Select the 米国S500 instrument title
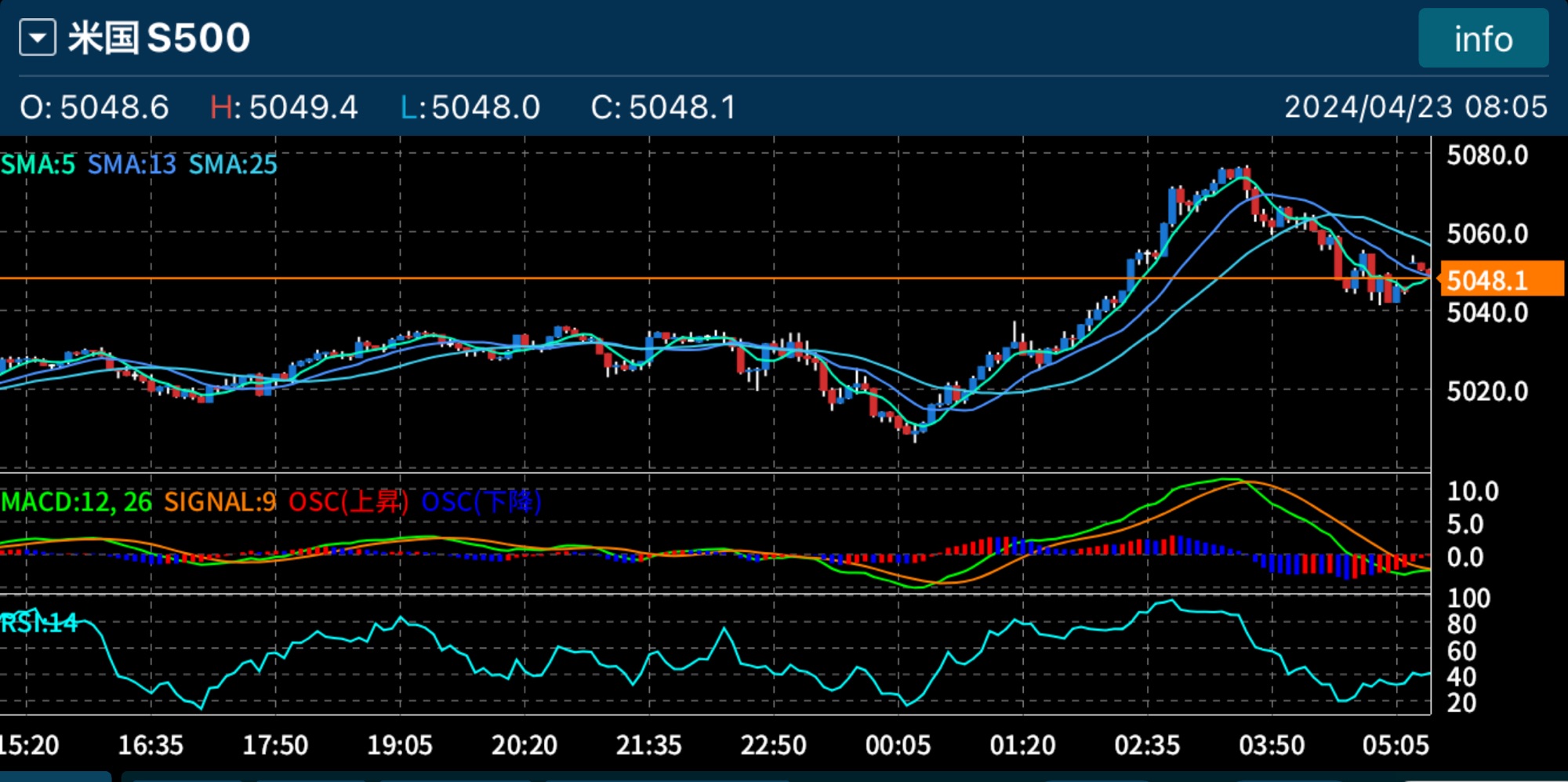Image resolution: width=1568 pixels, height=782 pixels. pyautogui.click(x=159, y=38)
